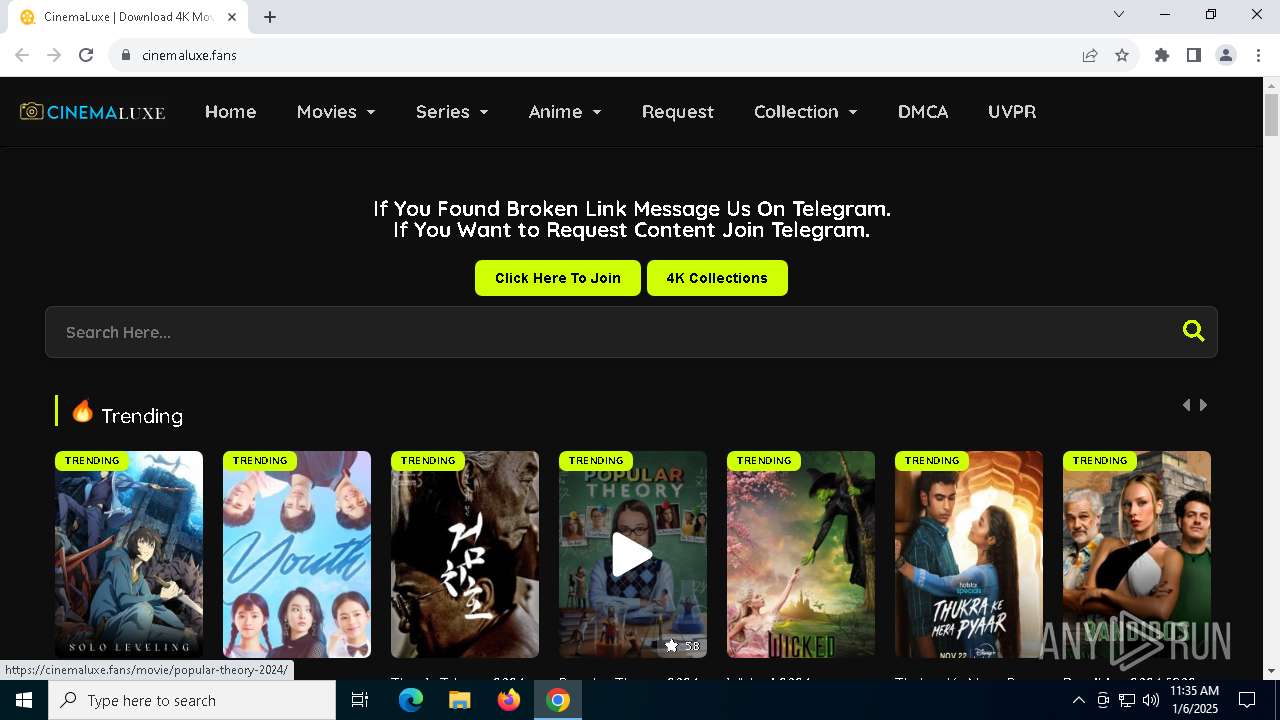Open File Explorer from the taskbar
The height and width of the screenshot is (720, 1280).
pyautogui.click(x=459, y=700)
